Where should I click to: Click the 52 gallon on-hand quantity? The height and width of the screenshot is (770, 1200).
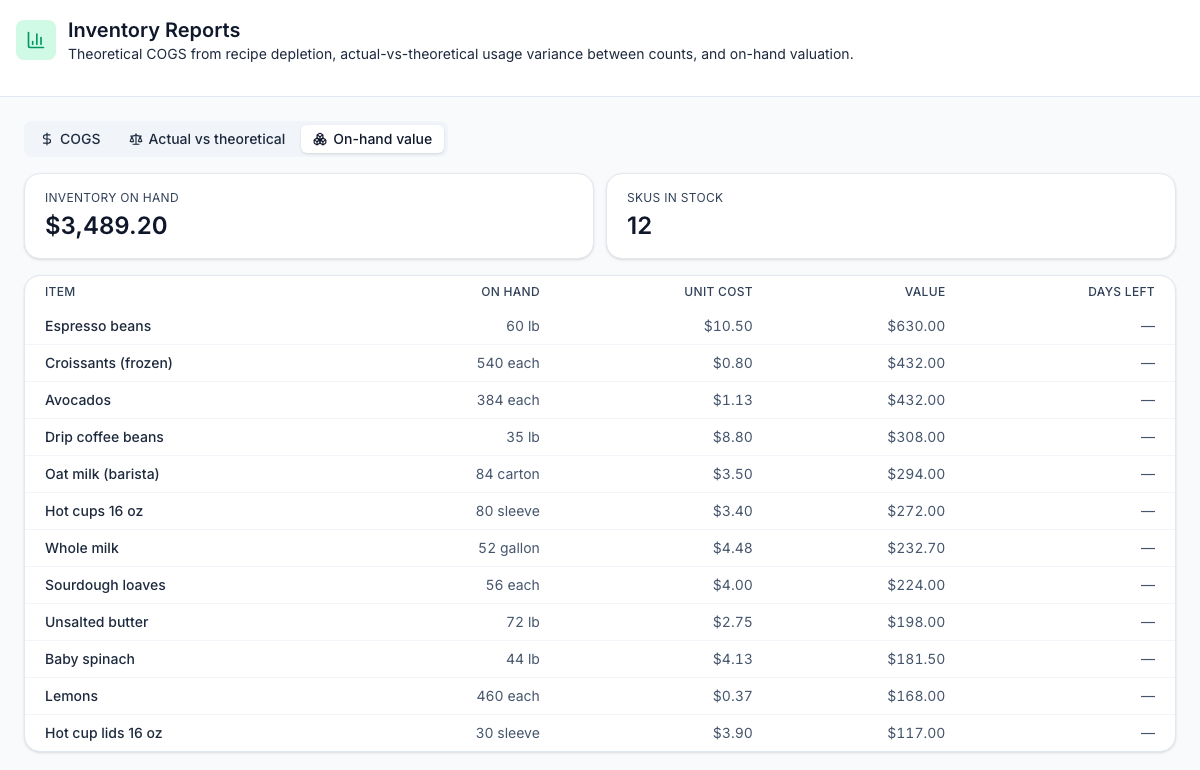(x=509, y=548)
